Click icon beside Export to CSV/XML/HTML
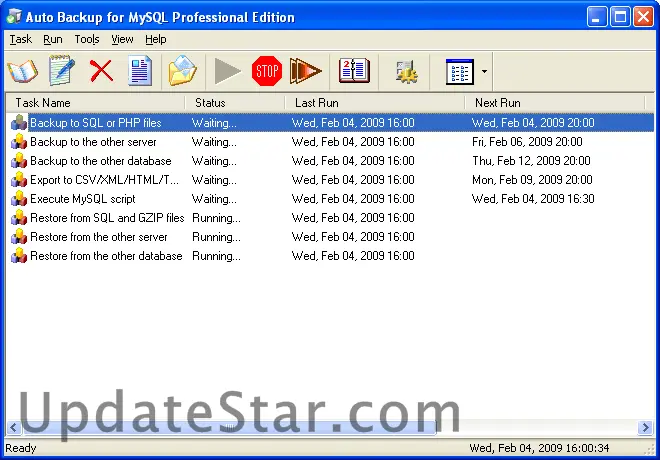 click(x=19, y=180)
